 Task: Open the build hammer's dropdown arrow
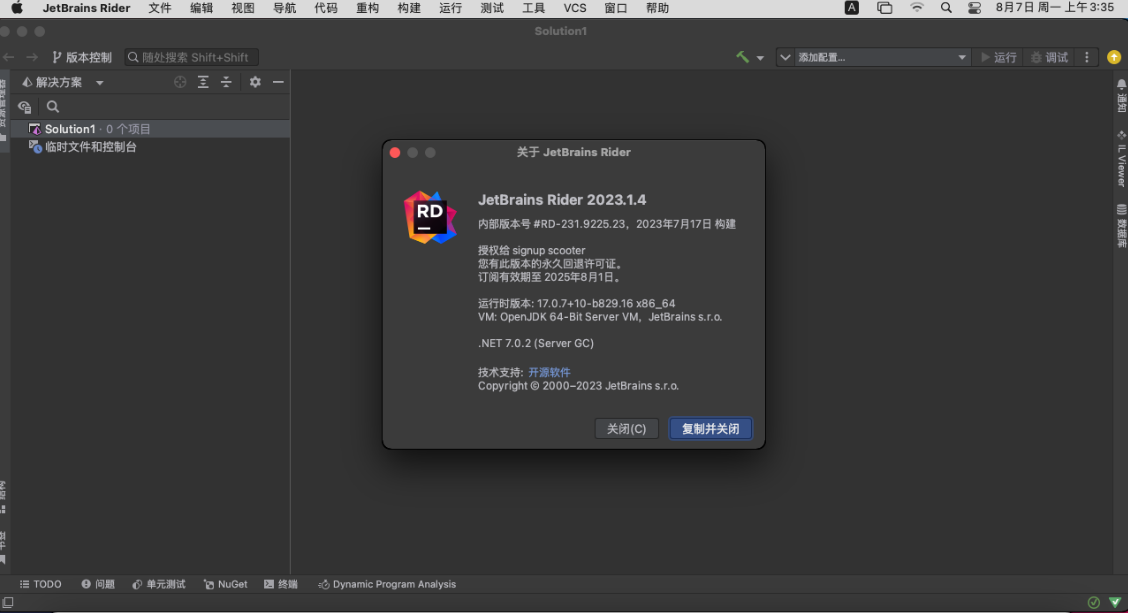point(760,58)
